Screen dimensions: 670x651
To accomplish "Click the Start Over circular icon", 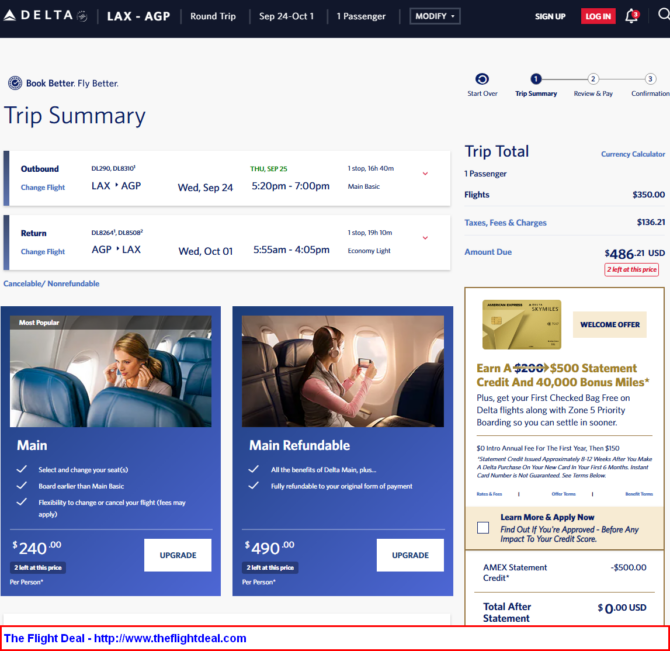I will click(482, 79).
